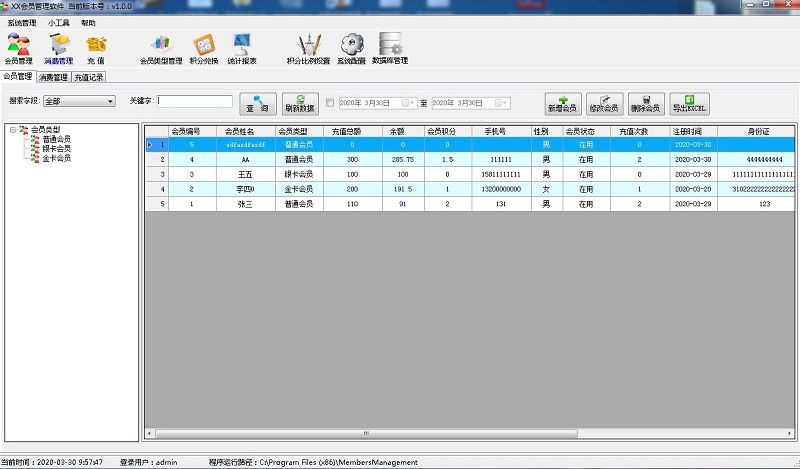
Task: Open the 数据库管理 icon
Action: point(390,47)
